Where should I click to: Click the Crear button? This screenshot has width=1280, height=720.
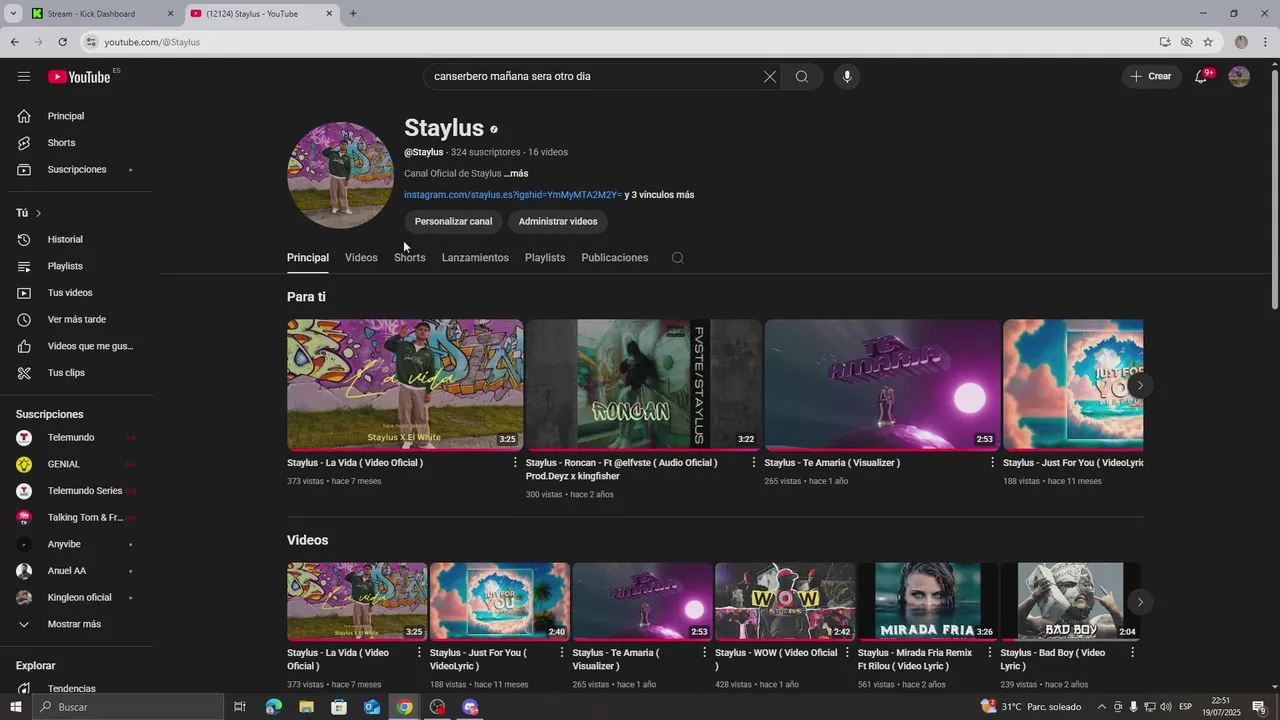tap(1151, 77)
